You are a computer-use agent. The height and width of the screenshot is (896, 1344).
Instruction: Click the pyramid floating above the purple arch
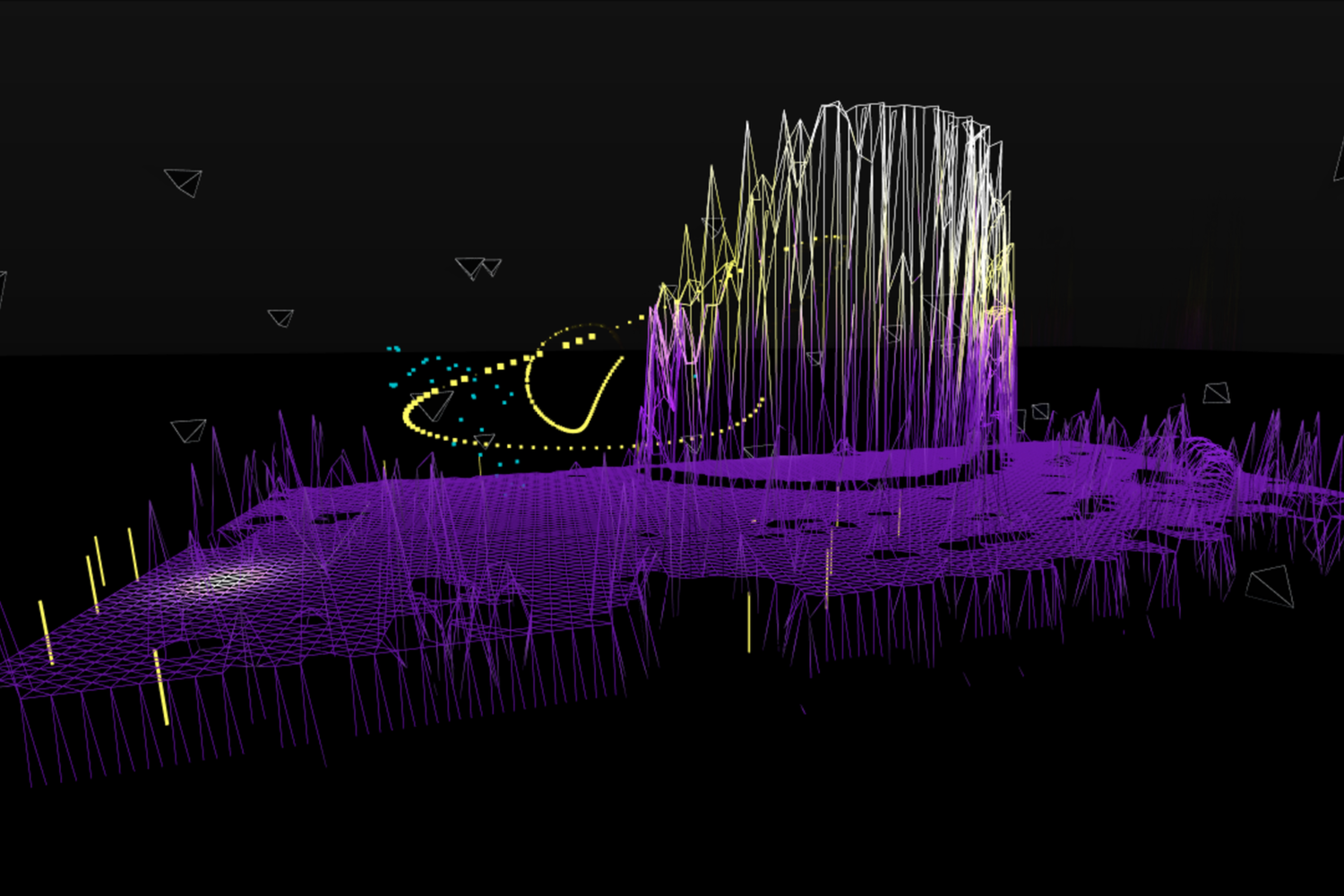click(1216, 392)
